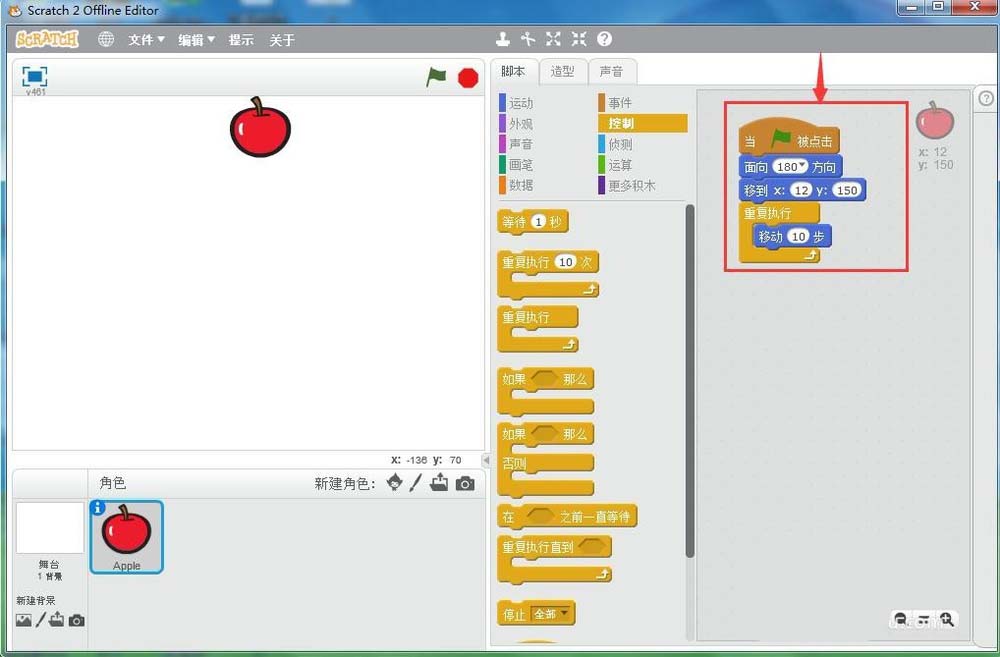Click the Shrink sprite tool

tap(578, 39)
